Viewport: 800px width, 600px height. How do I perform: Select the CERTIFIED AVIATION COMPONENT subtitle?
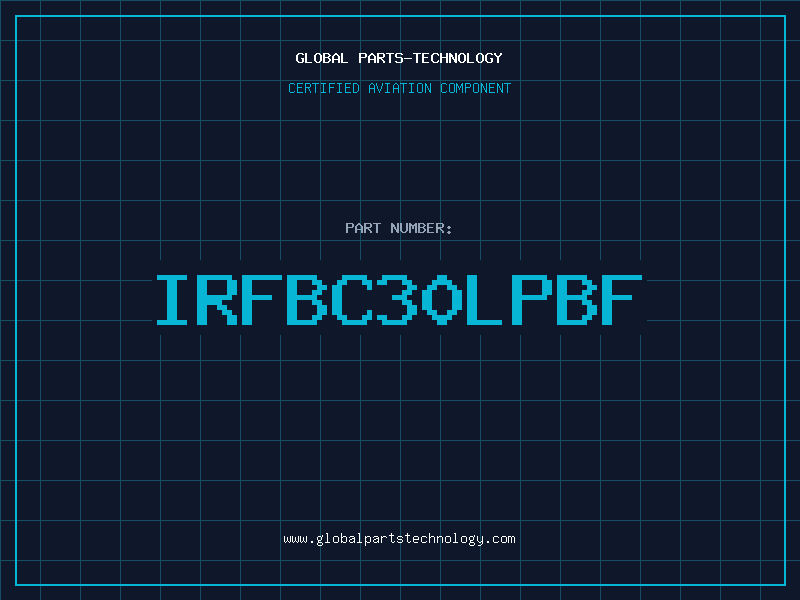399,88
